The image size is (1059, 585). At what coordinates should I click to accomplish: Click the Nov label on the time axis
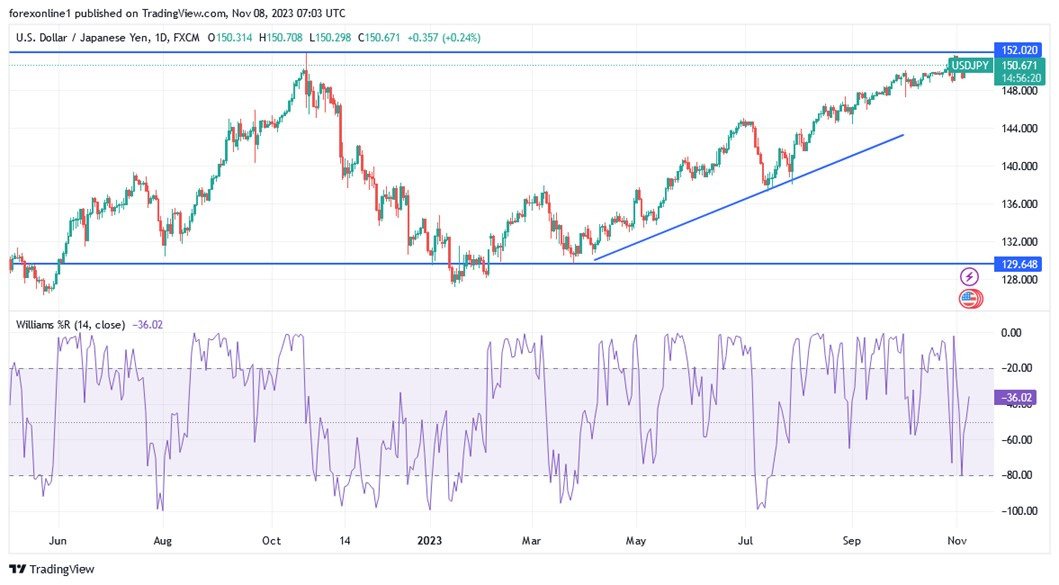pos(956,541)
